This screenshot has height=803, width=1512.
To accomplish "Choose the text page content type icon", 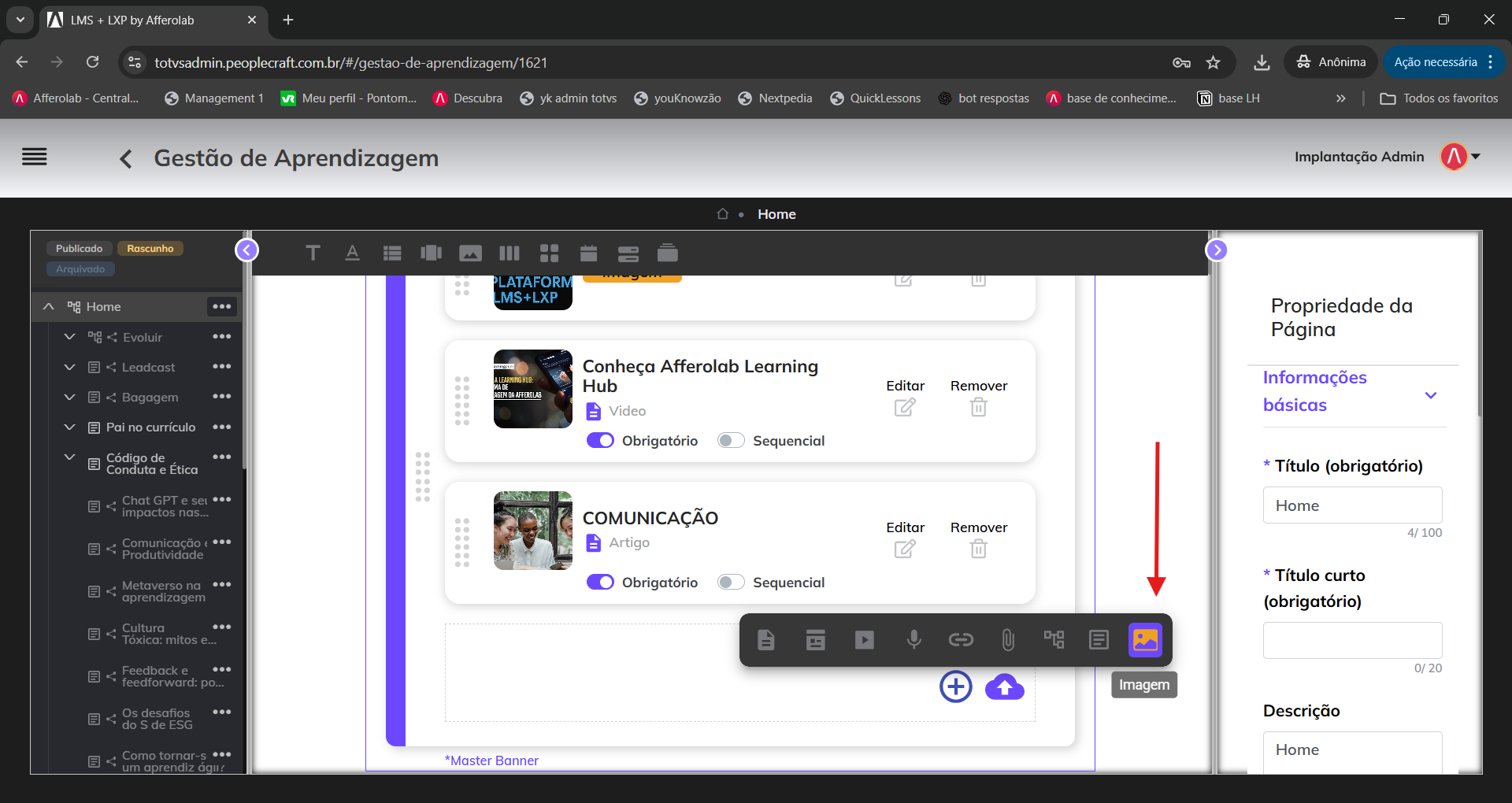I will point(1099,640).
